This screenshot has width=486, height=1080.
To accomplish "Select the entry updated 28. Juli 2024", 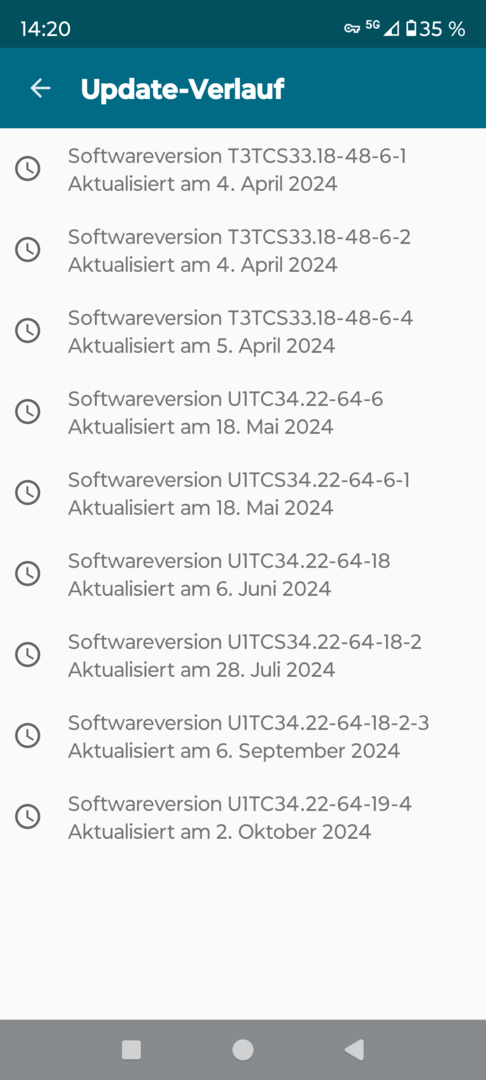I will pyautogui.click(x=243, y=655).
